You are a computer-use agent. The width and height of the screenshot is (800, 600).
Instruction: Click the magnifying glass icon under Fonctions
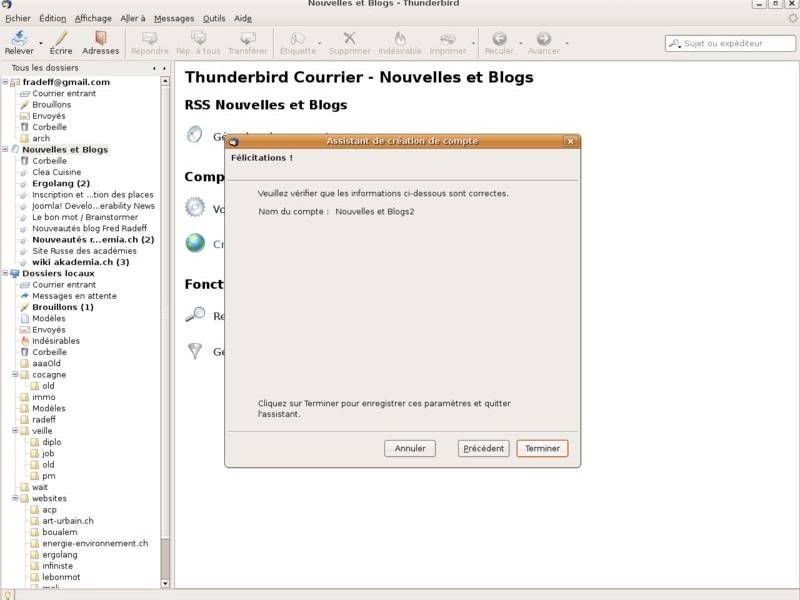coord(195,315)
